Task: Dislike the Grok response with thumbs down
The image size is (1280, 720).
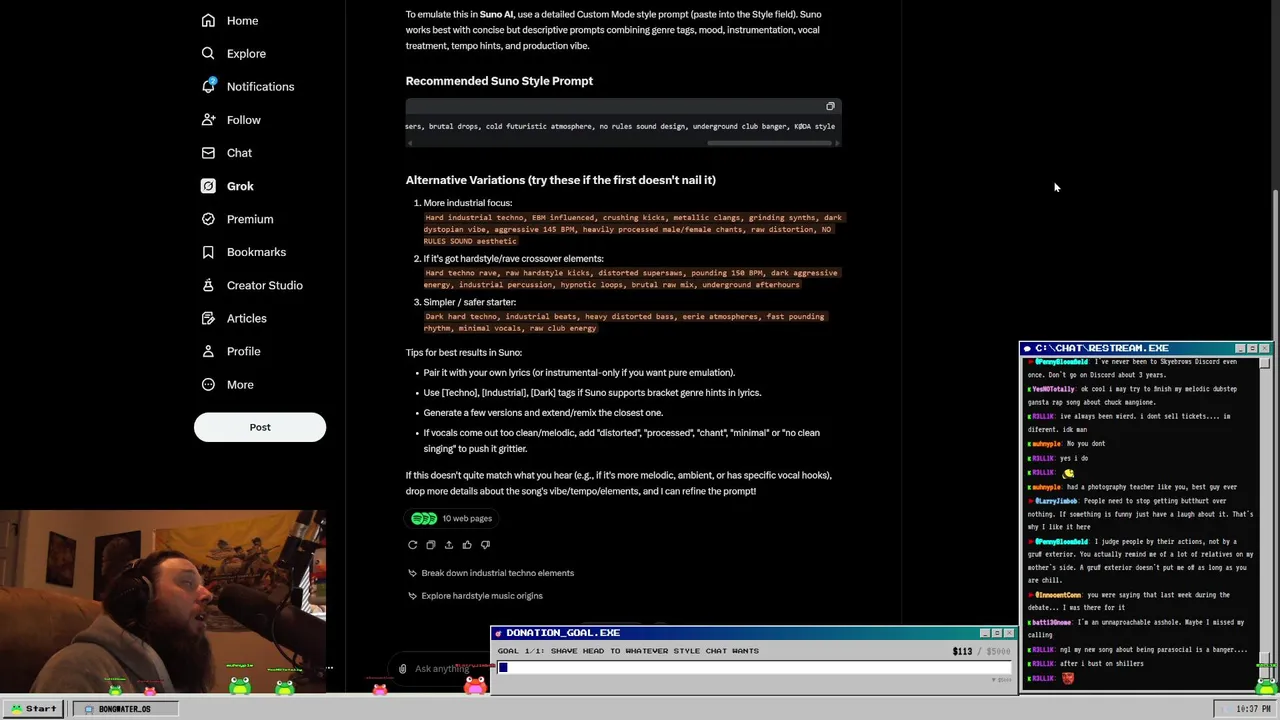Action: click(485, 545)
